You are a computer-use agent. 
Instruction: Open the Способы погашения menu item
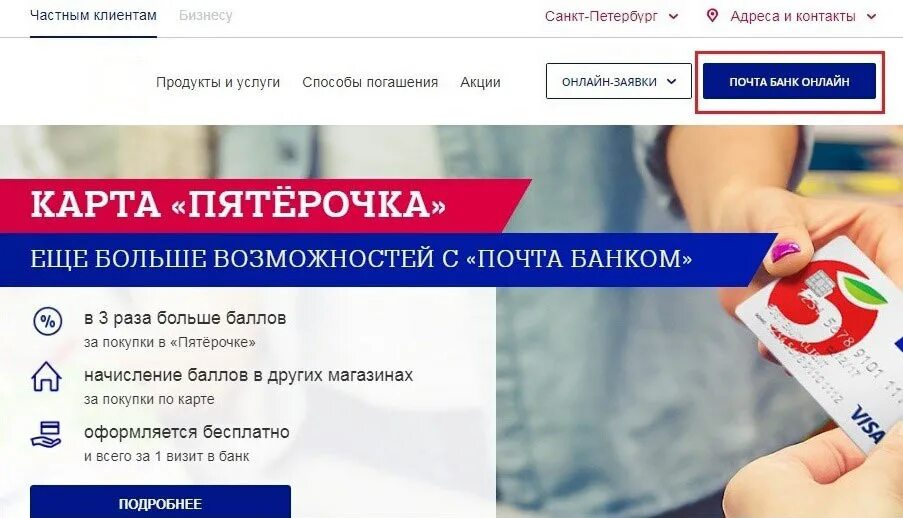370,82
